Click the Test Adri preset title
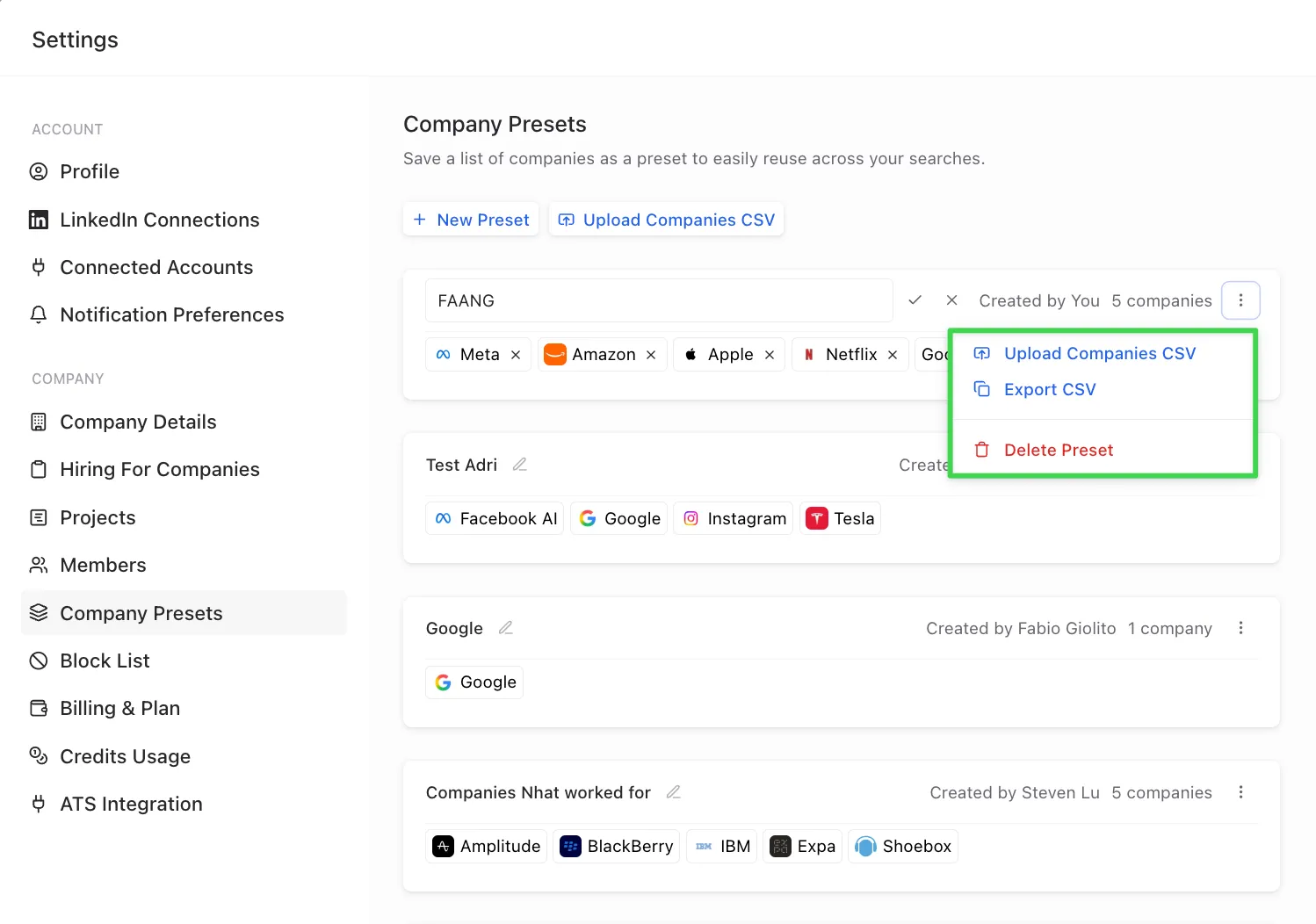The width and height of the screenshot is (1316, 924). point(461,465)
